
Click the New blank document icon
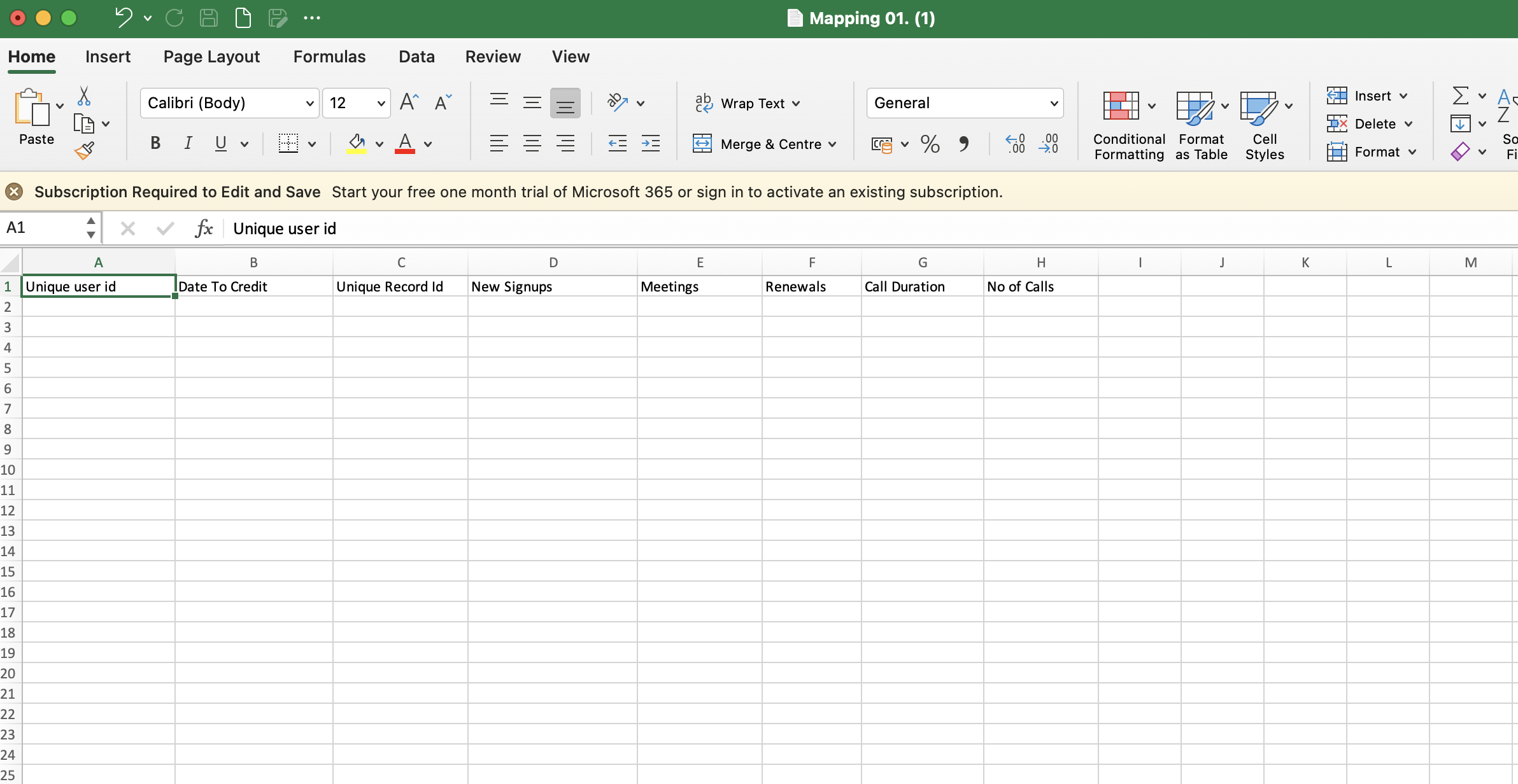[243, 18]
